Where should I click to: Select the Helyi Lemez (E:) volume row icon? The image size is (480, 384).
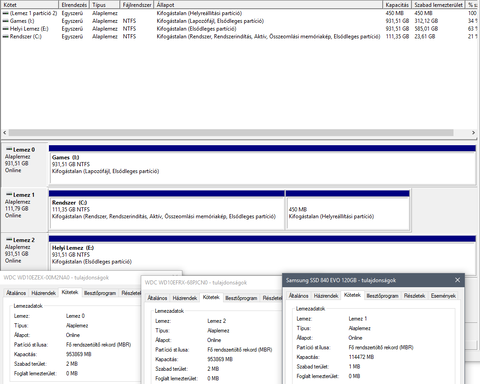click(x=5, y=29)
